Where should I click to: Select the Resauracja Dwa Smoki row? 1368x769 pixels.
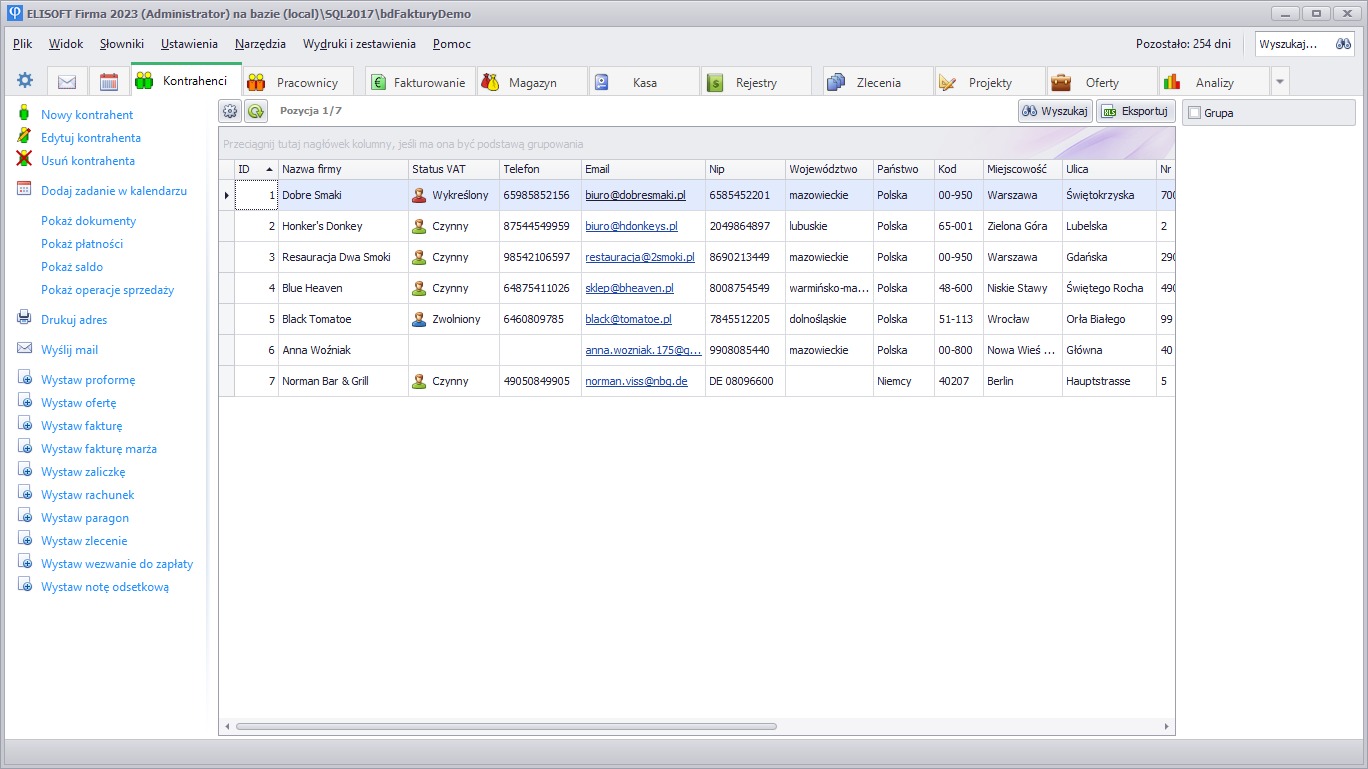tap(696, 257)
